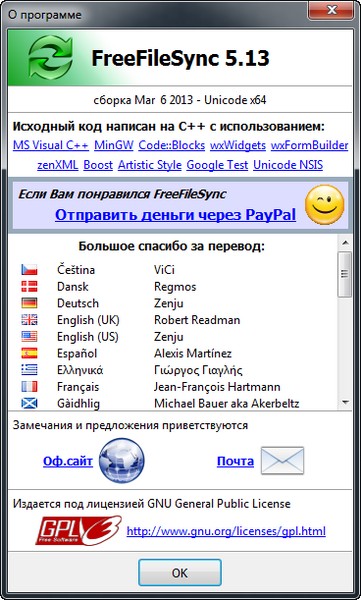Click the French flag next to Français
Screen dimensions: 361x600
coord(29,386)
